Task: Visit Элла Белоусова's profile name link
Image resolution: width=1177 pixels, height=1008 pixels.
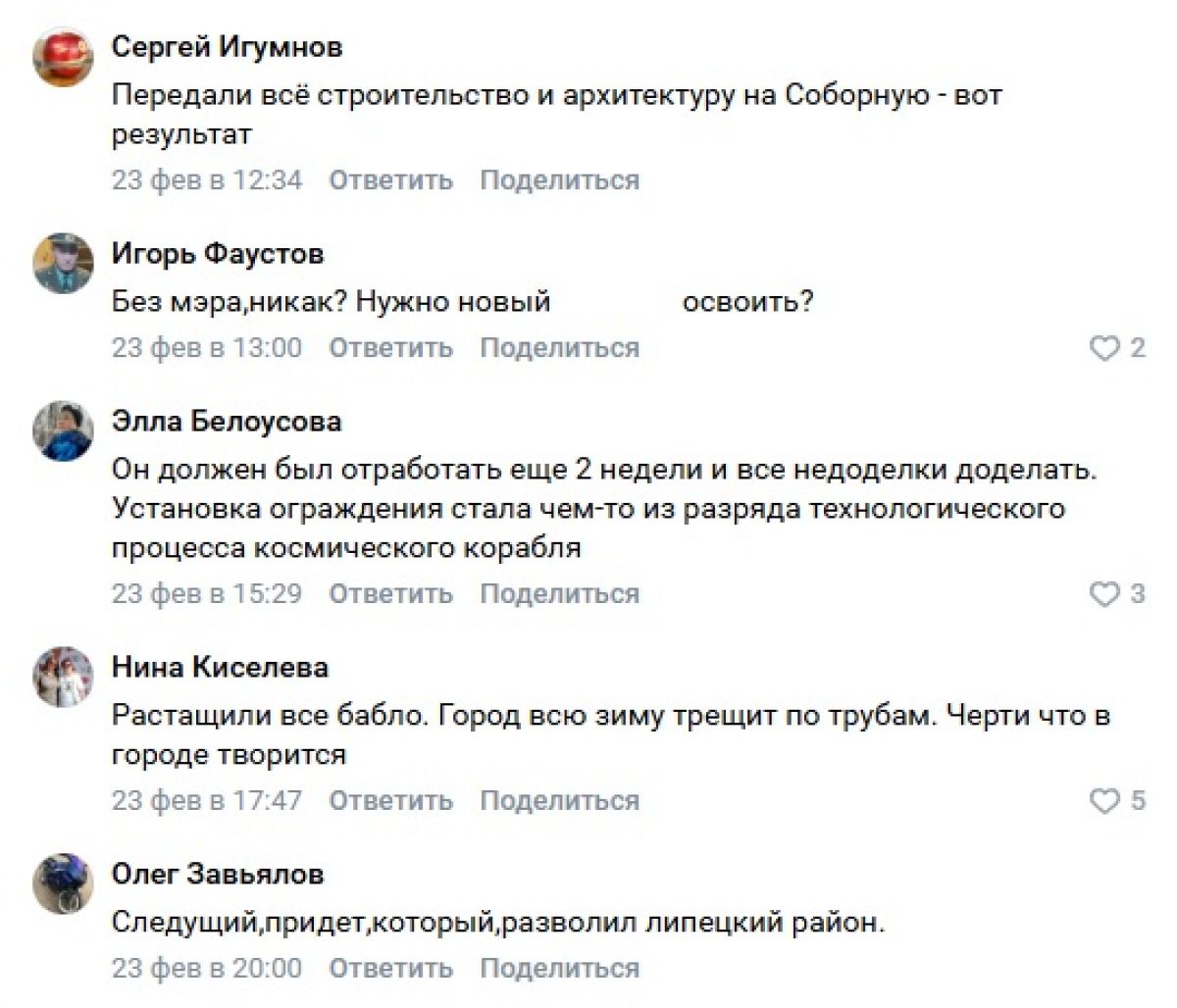Action: coord(227,422)
